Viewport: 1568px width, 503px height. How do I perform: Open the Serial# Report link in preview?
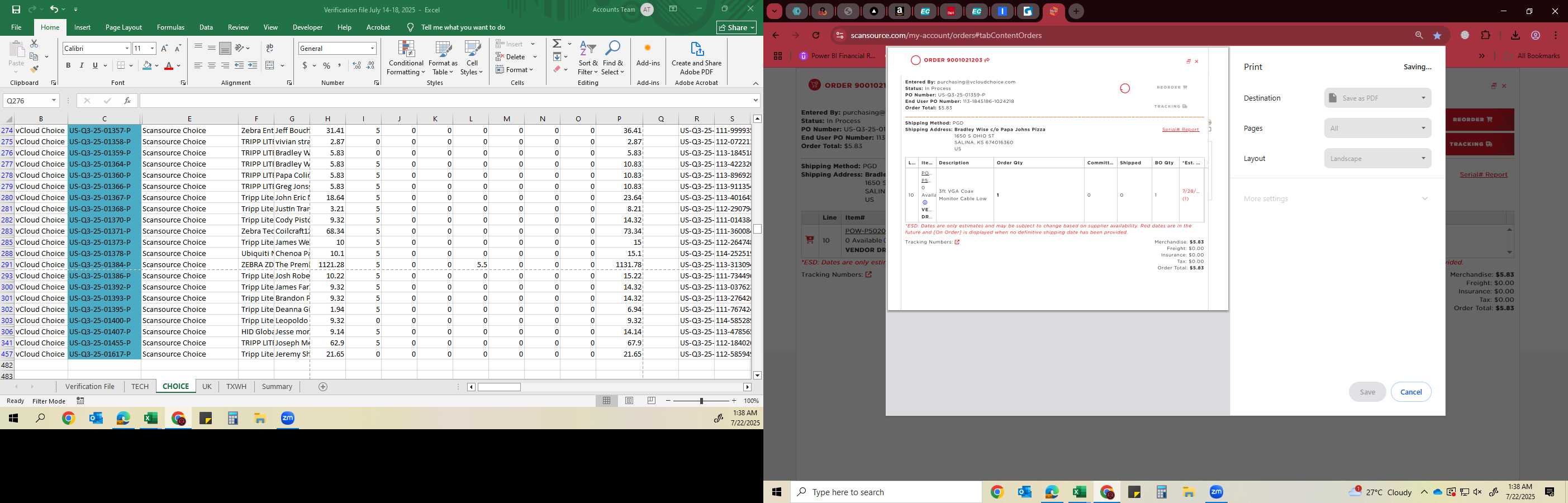[x=1180, y=130]
